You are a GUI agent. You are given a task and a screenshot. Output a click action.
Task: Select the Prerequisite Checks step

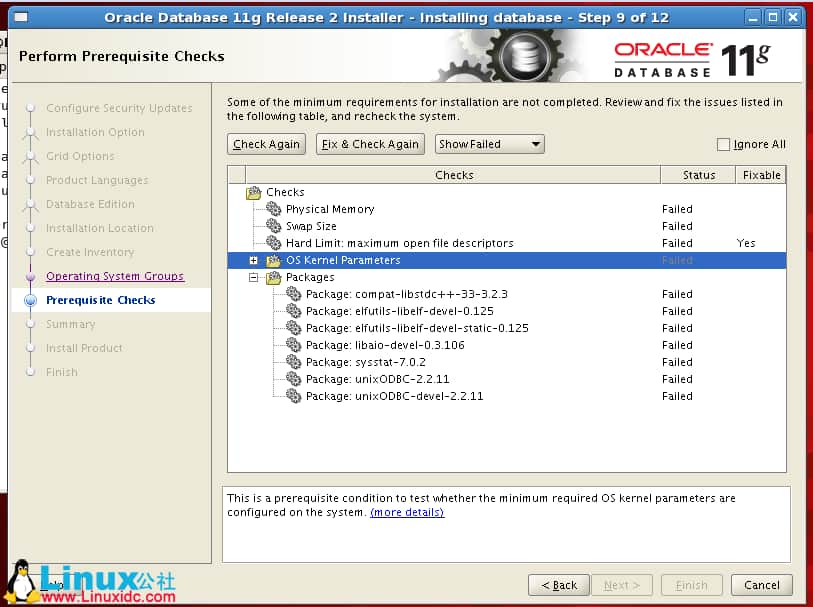tap(100, 300)
